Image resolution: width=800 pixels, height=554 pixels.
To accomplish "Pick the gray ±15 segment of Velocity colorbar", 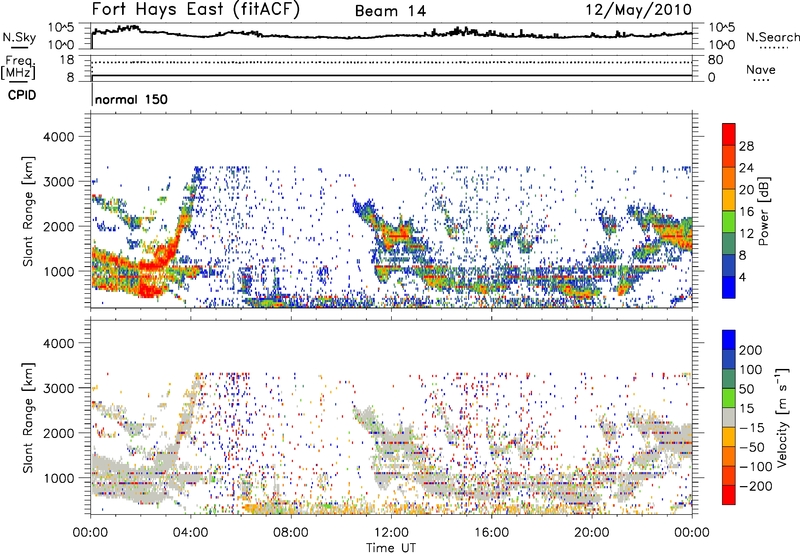I will pyautogui.click(x=729, y=417).
